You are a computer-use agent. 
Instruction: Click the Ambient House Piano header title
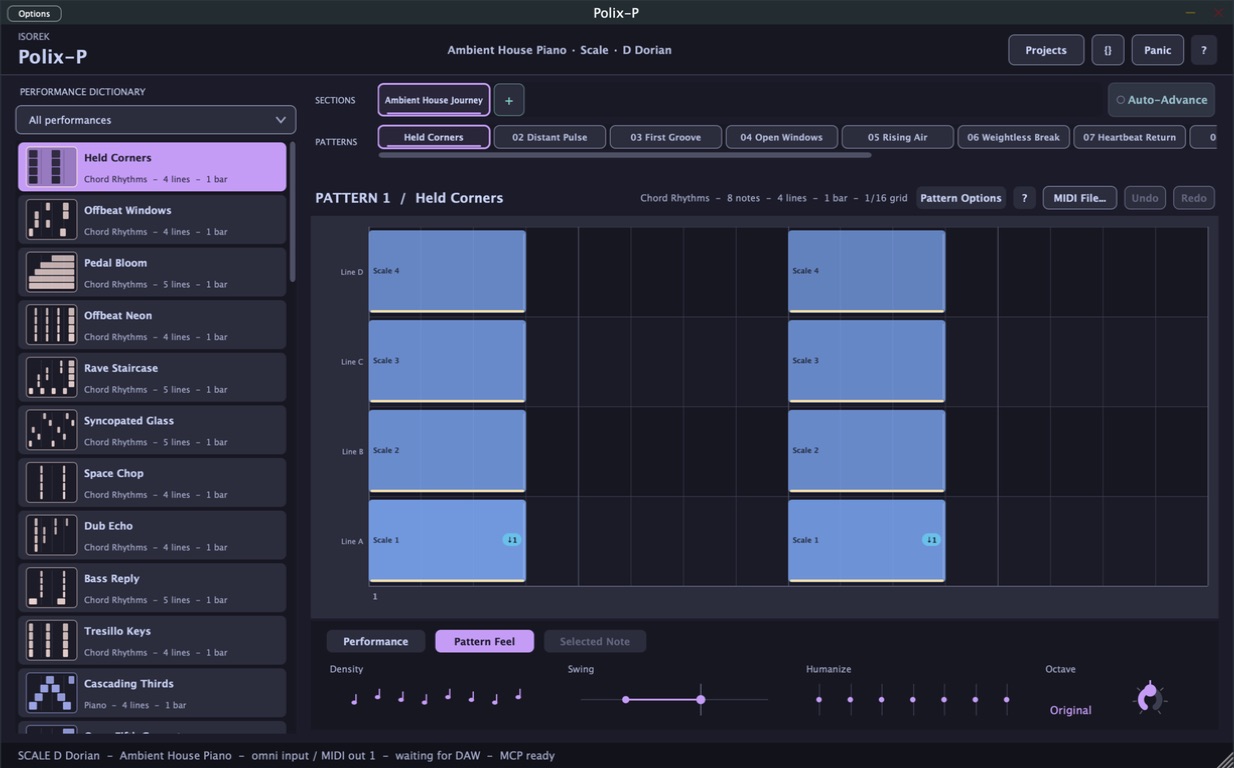pyautogui.click(x=507, y=50)
